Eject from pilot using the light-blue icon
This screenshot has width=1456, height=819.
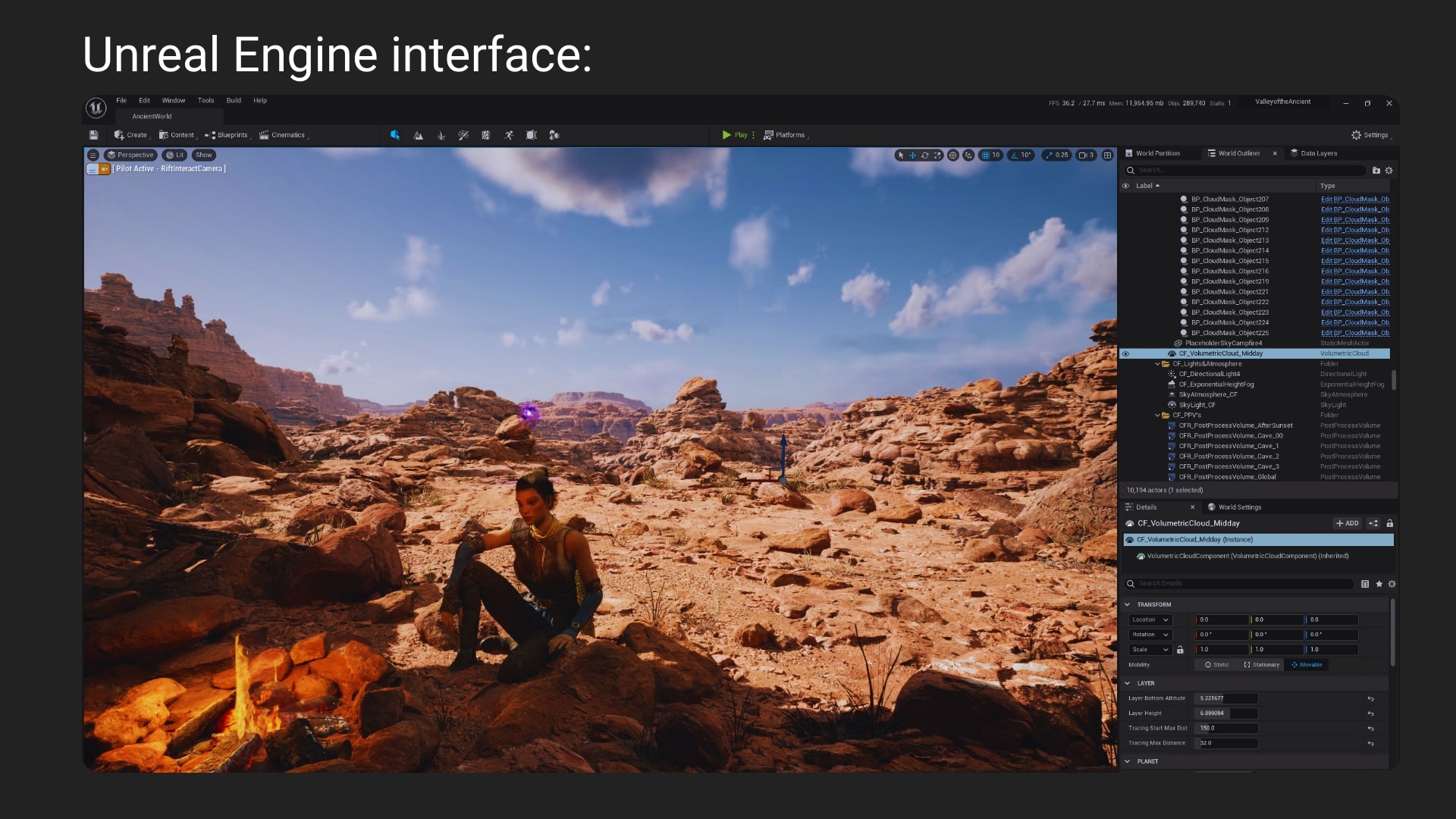coord(92,169)
